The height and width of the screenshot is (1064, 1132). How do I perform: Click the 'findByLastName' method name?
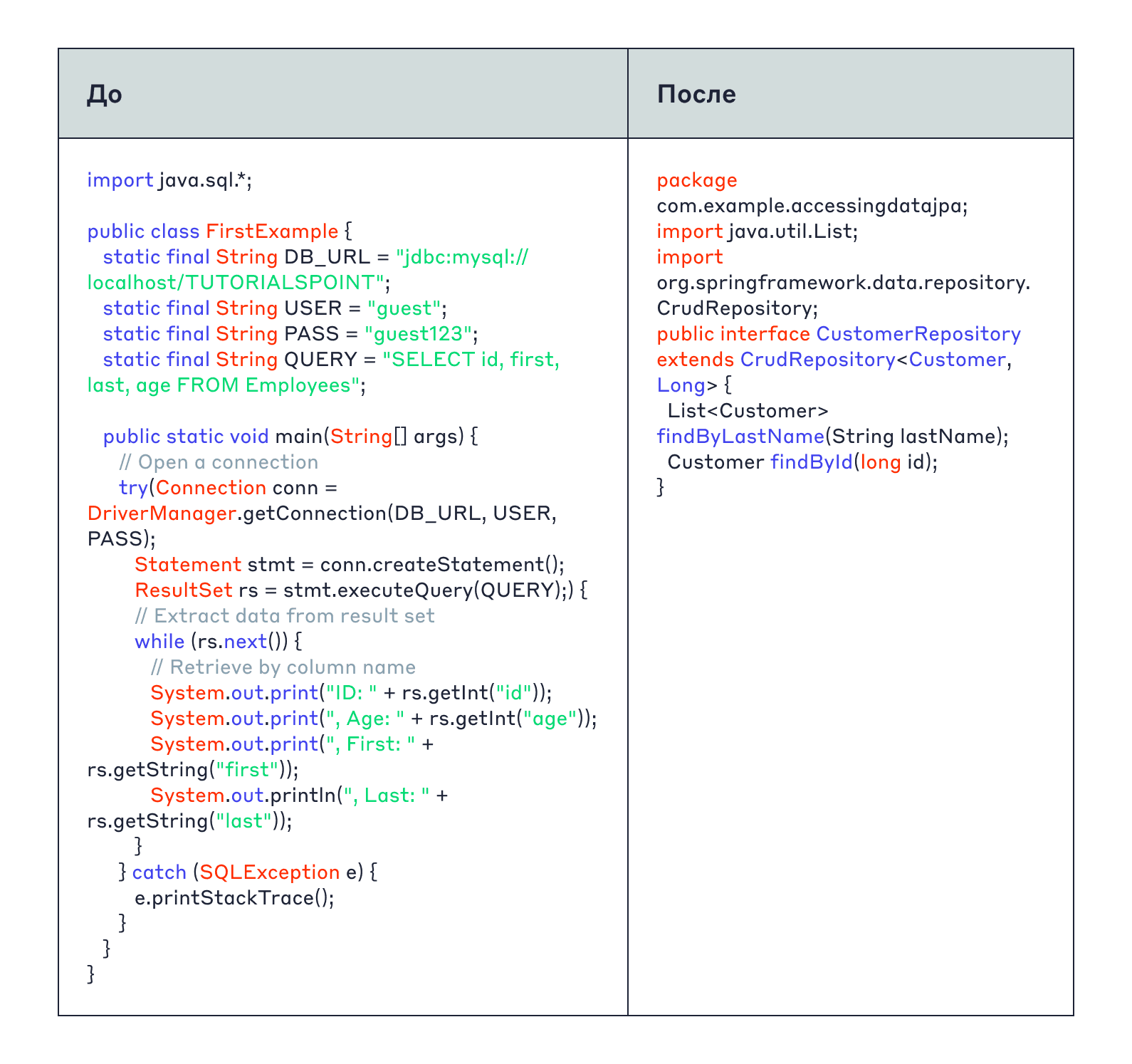[740, 437]
